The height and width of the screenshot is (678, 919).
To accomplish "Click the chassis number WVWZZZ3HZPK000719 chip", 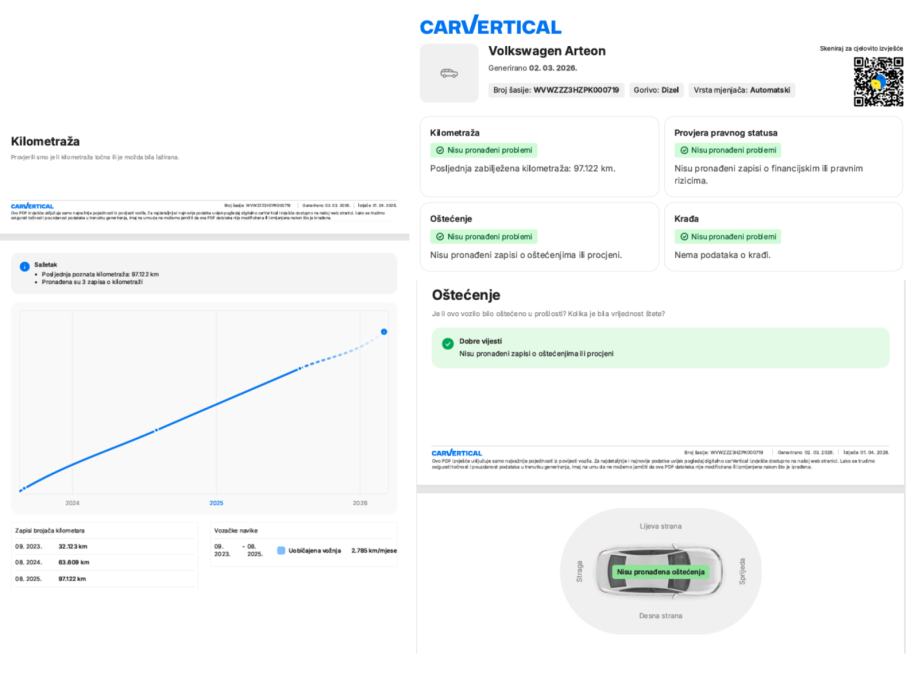I will tap(556, 90).
